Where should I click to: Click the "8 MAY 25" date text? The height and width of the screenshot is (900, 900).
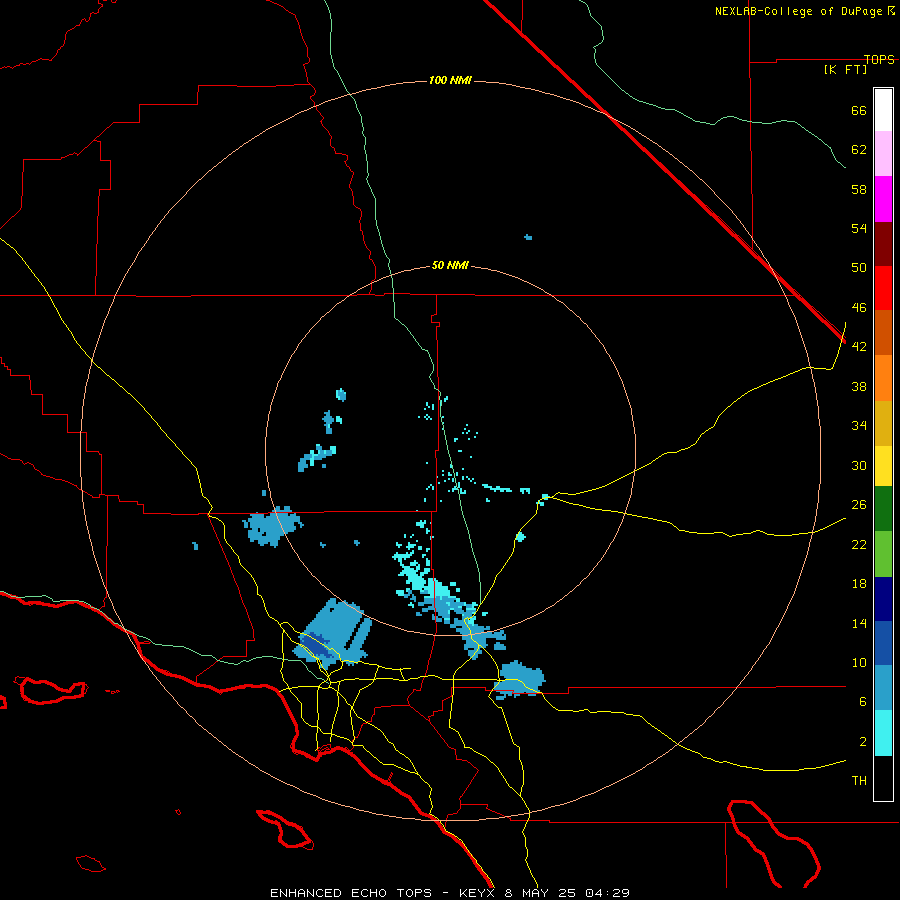click(541, 893)
